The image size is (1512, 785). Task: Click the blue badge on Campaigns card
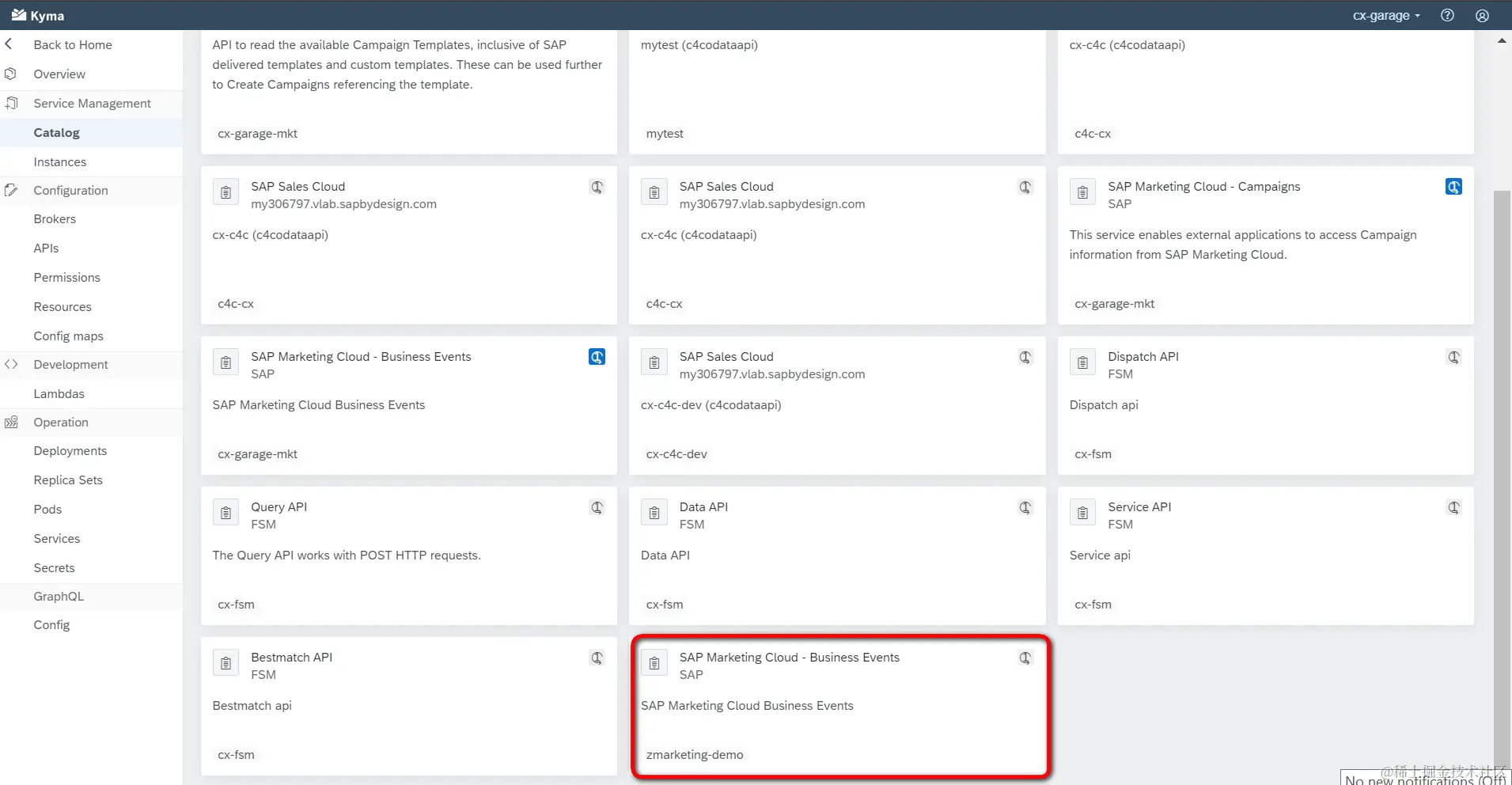1453,187
